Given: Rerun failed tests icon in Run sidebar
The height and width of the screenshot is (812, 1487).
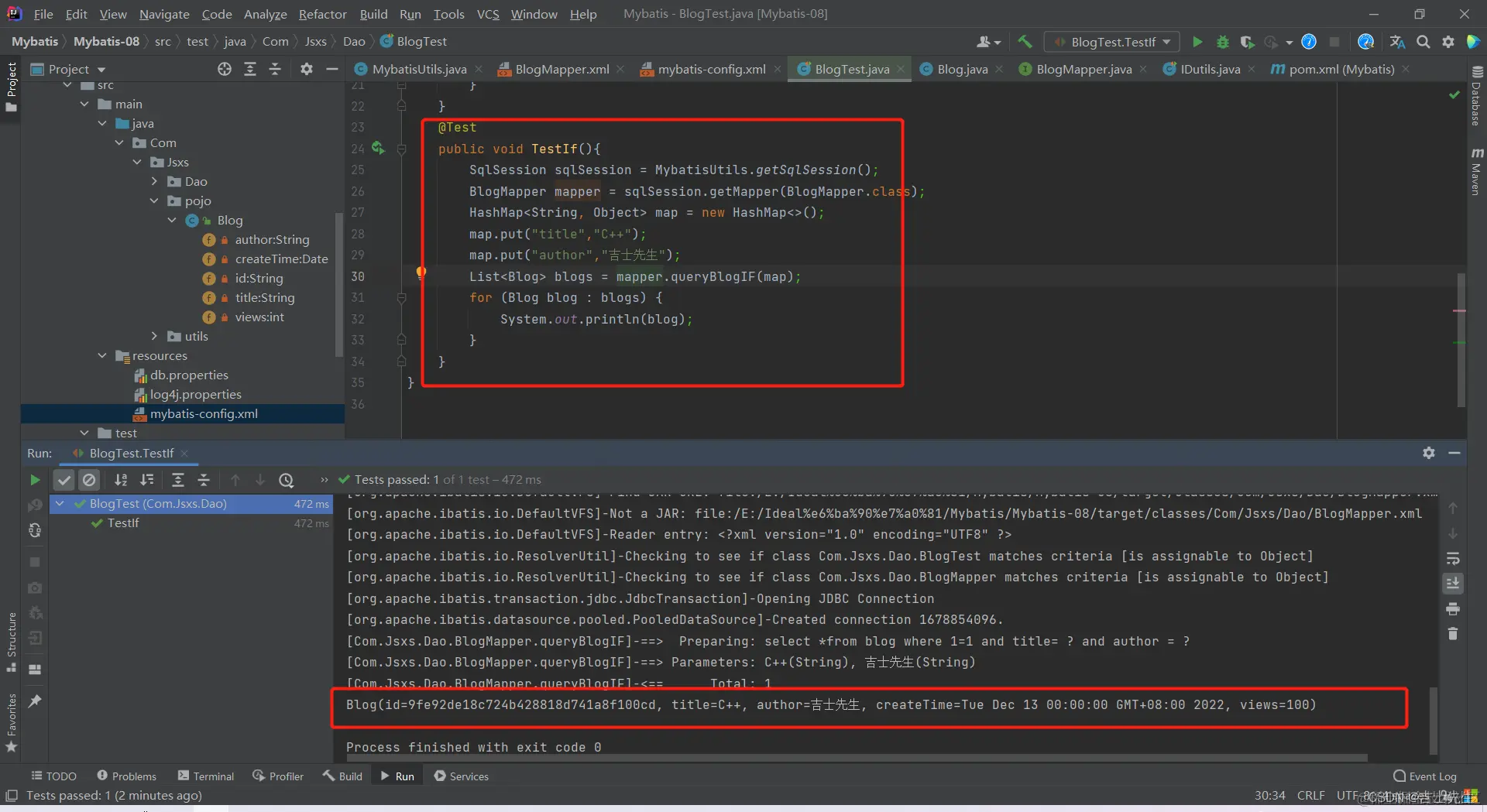Looking at the screenshot, I should tap(35, 505).
